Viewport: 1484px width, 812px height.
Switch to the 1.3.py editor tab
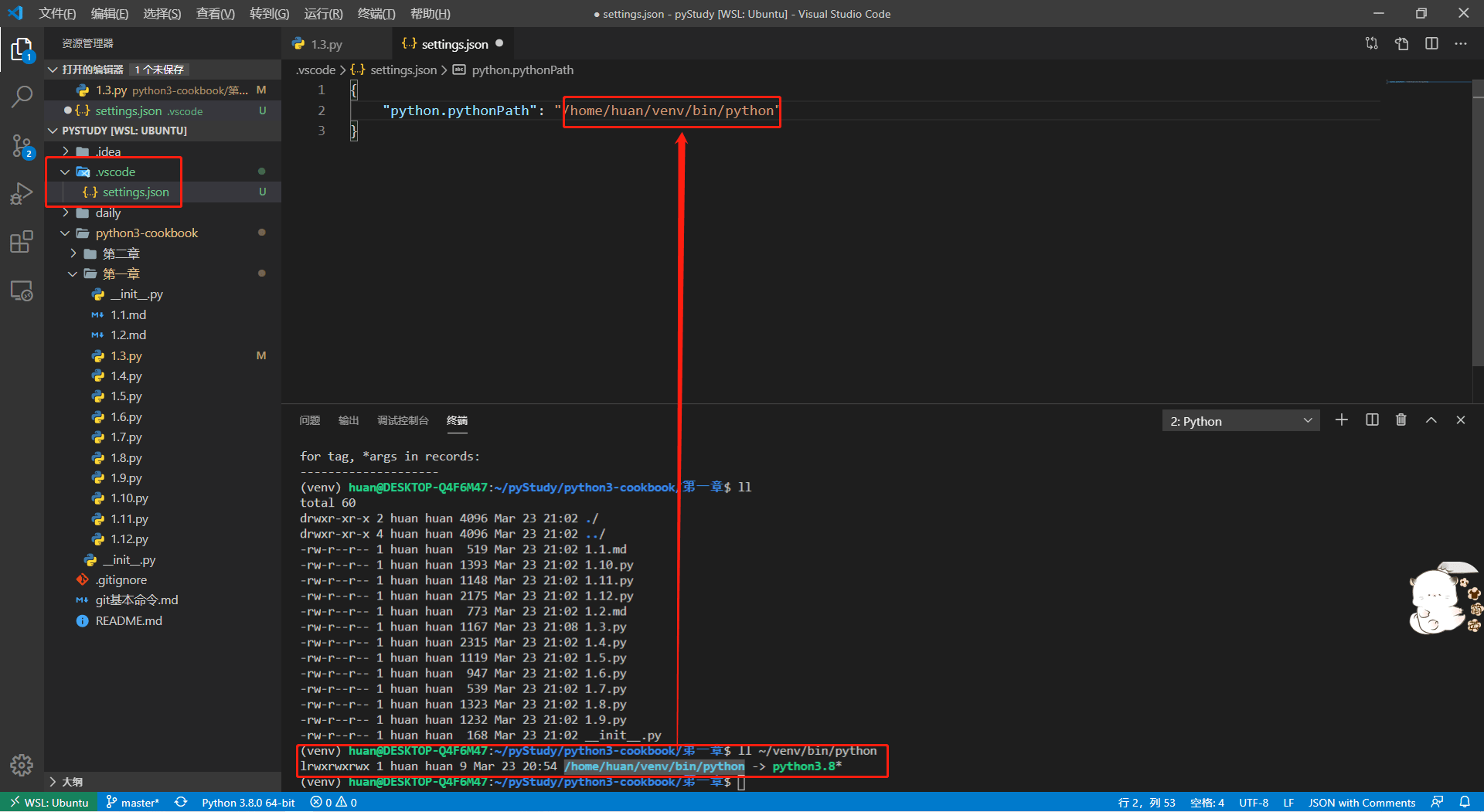[x=326, y=45]
